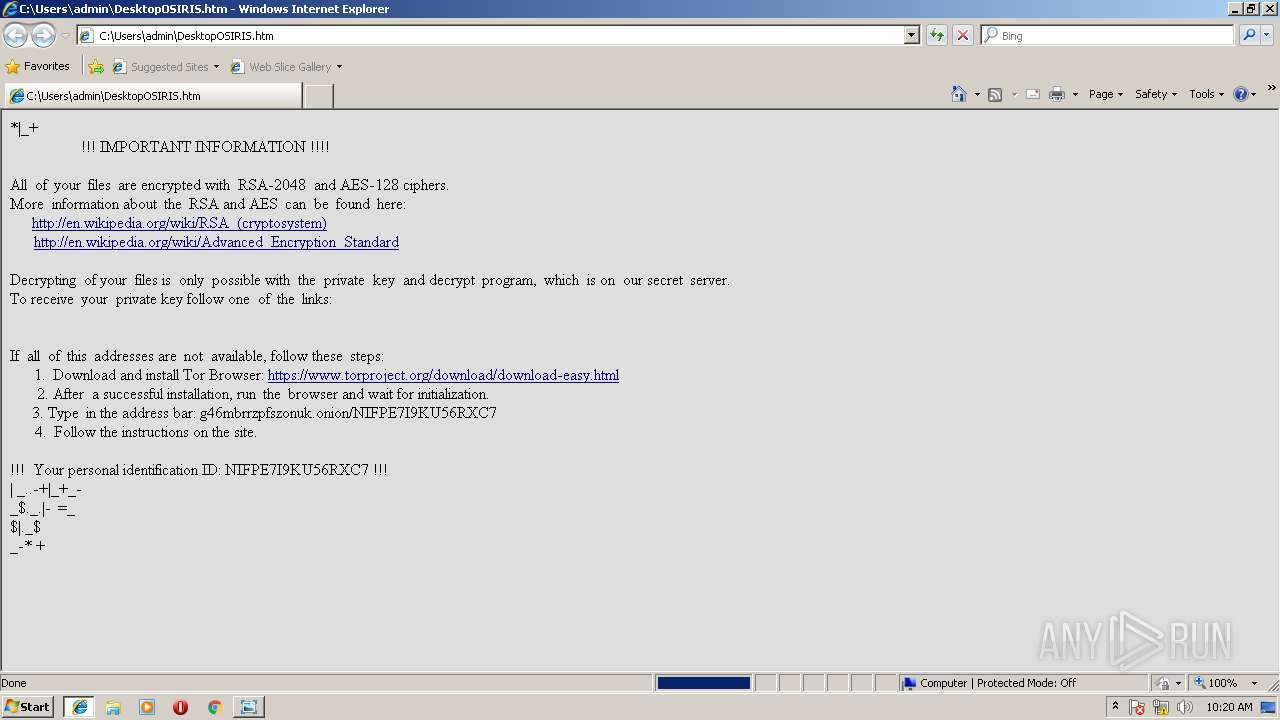Click the 100% zoom level button
This screenshot has height=720, width=1280.
(1216, 683)
